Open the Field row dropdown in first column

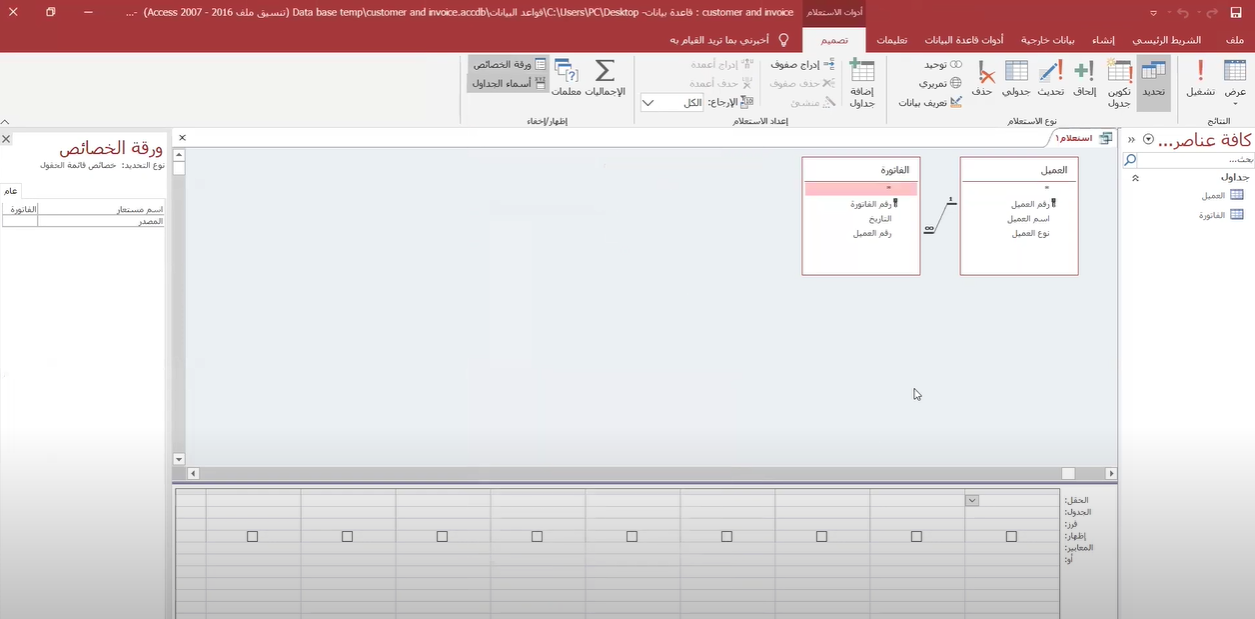point(971,500)
